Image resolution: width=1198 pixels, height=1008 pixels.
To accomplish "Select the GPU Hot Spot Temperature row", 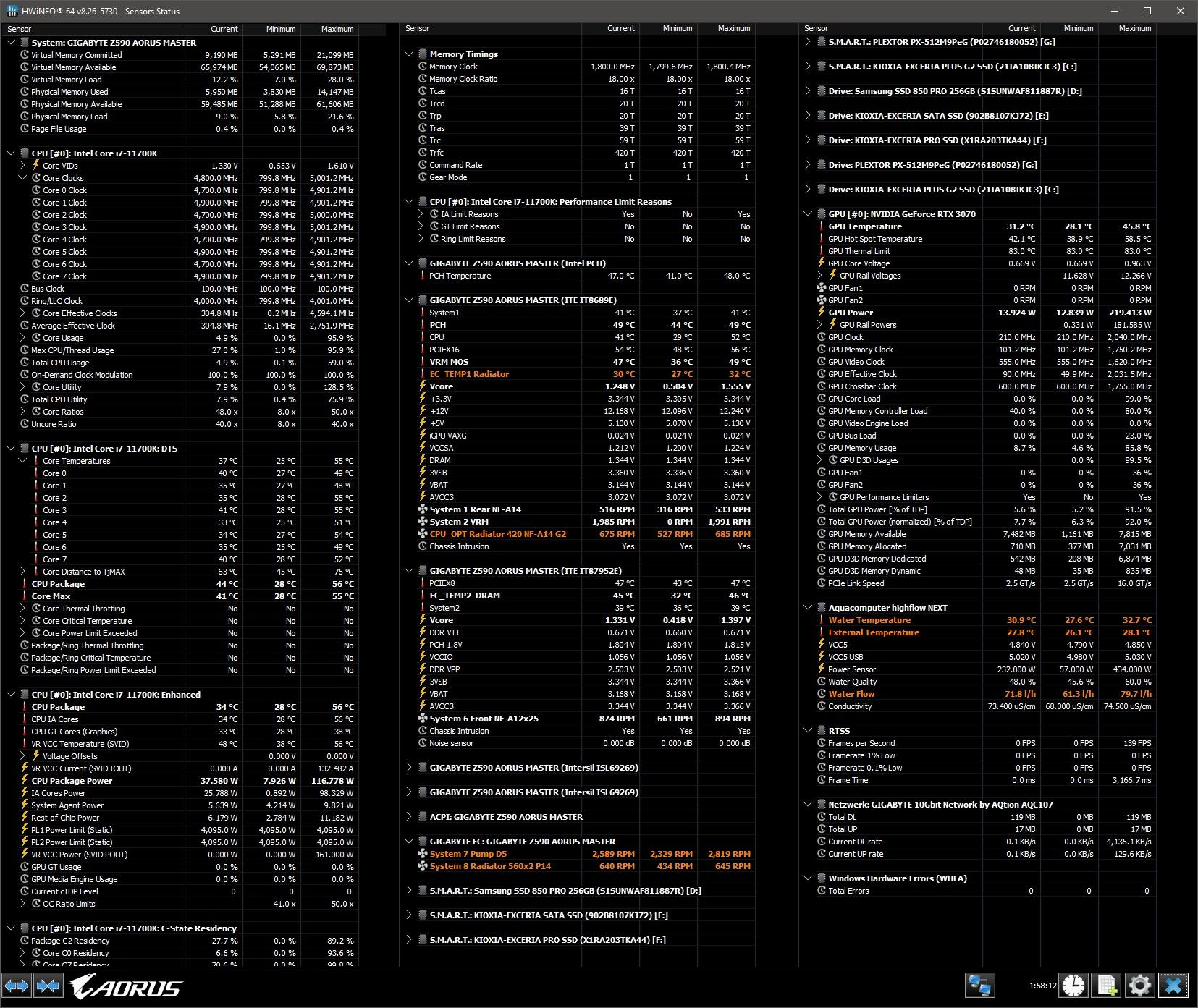I will [x=978, y=239].
